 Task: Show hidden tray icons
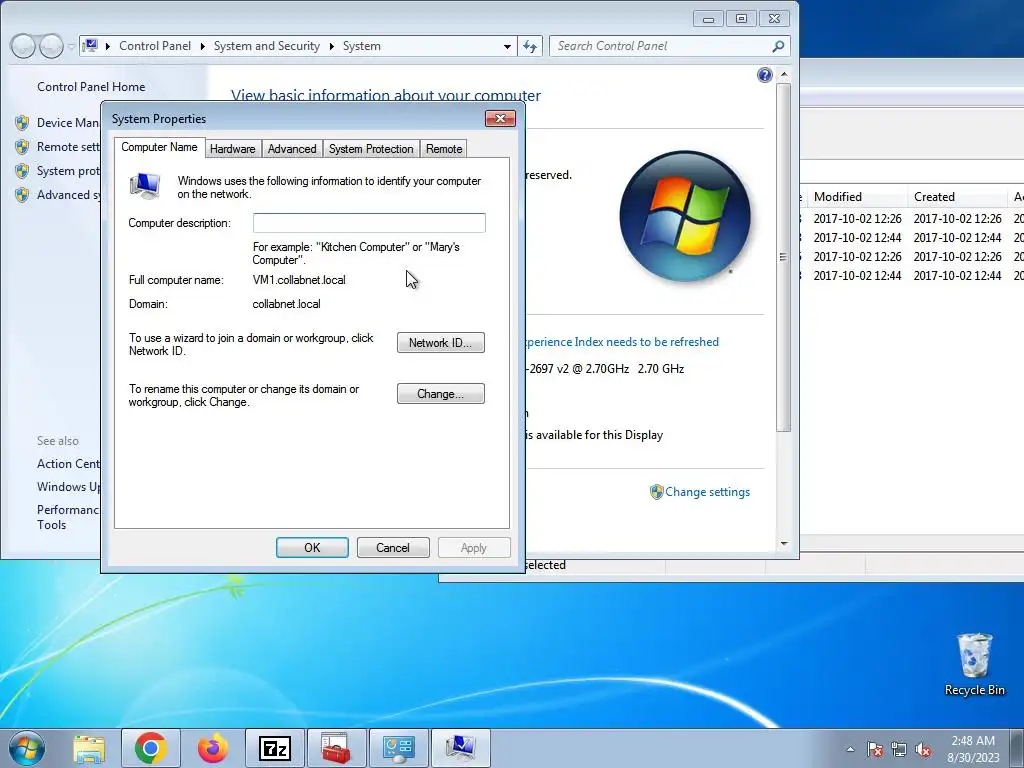pos(850,749)
